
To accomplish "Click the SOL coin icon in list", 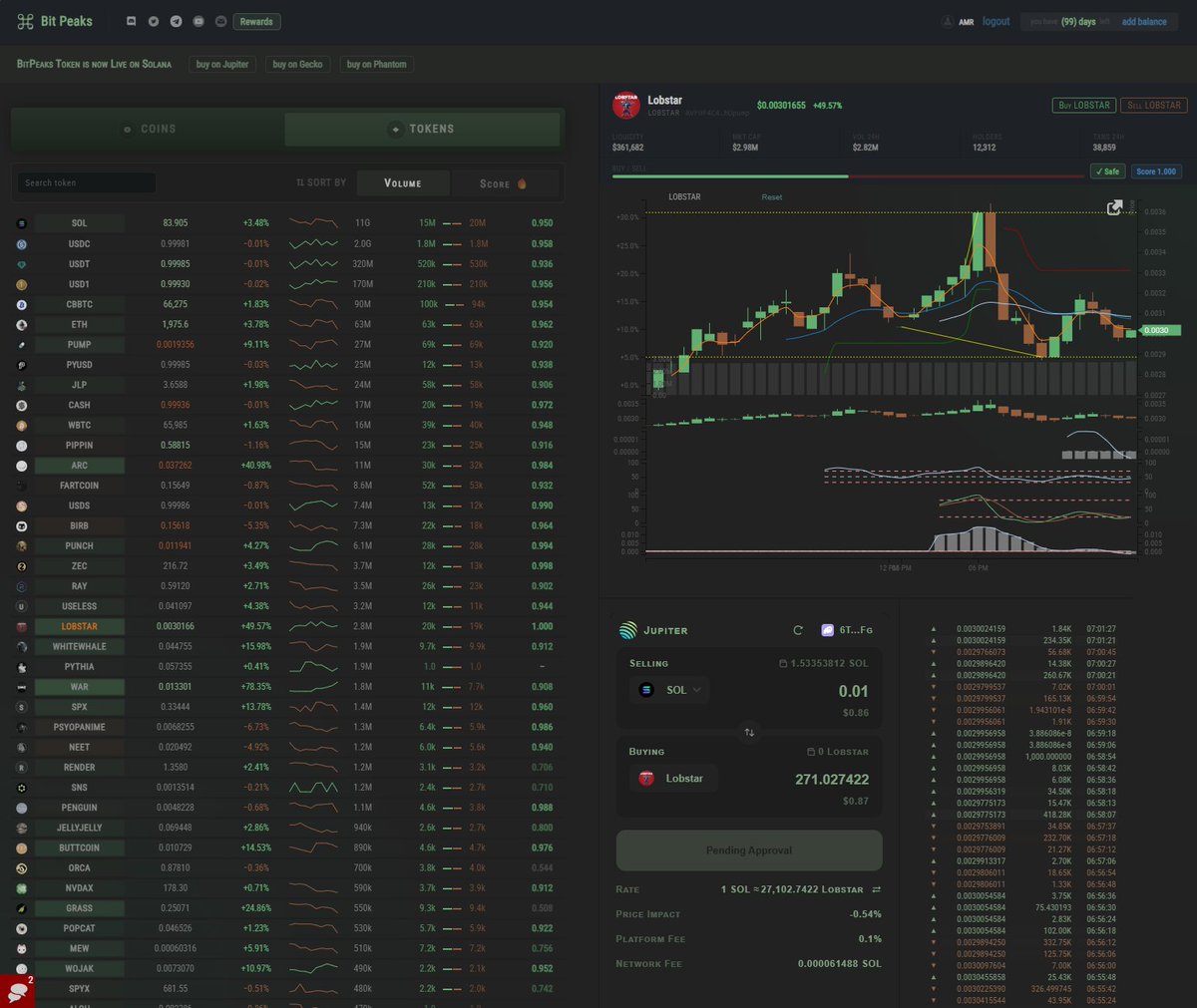I will pos(22,223).
